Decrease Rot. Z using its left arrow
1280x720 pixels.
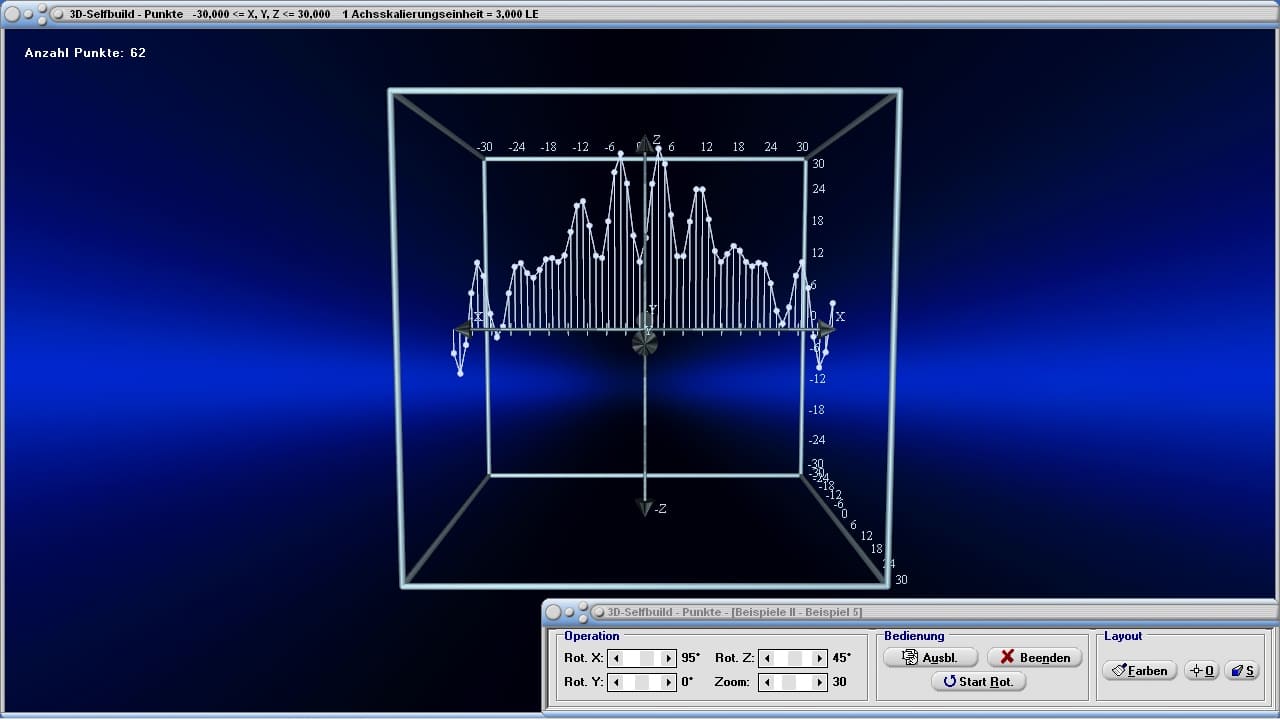767,658
